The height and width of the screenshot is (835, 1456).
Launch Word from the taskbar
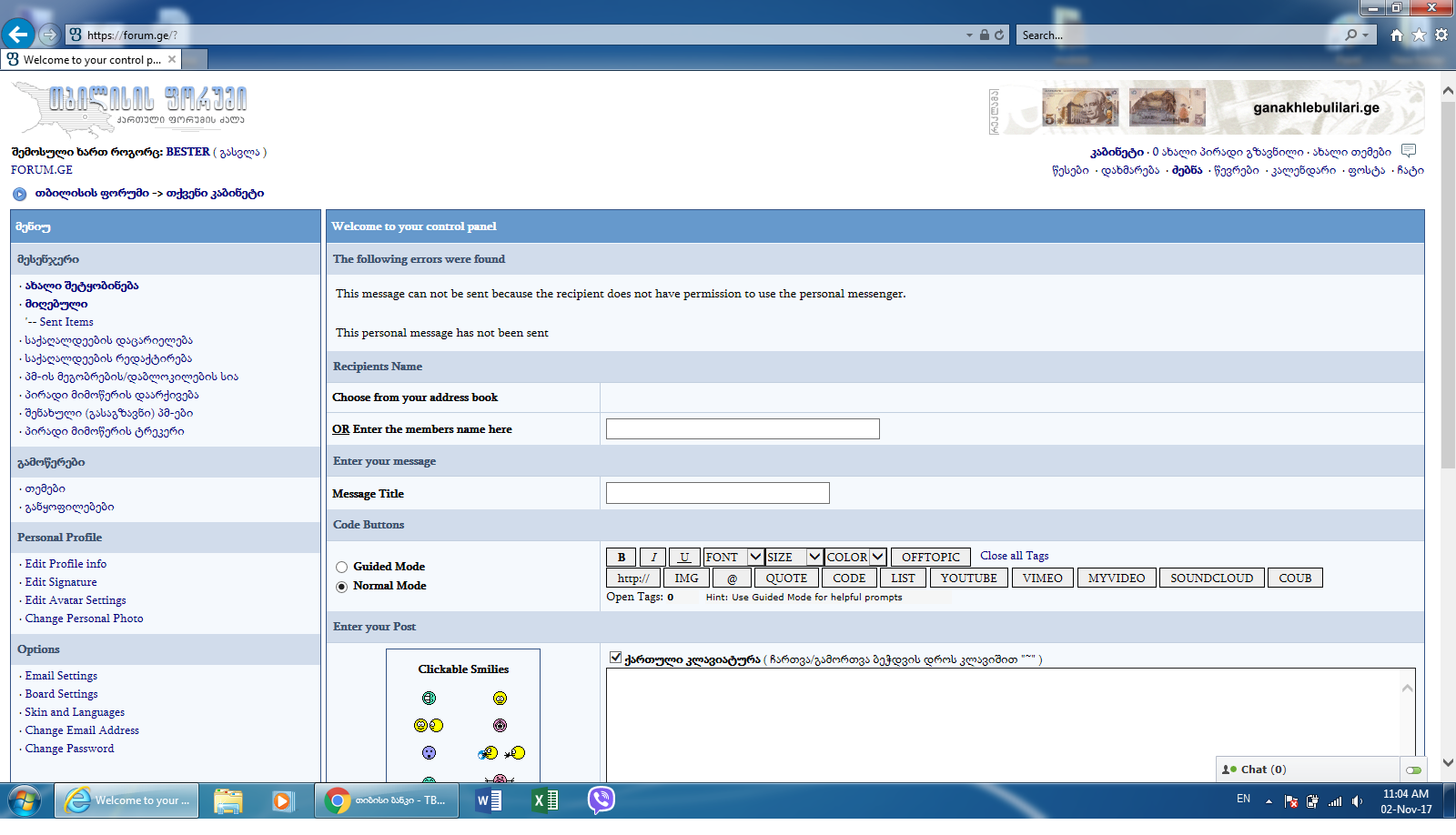pos(489,800)
